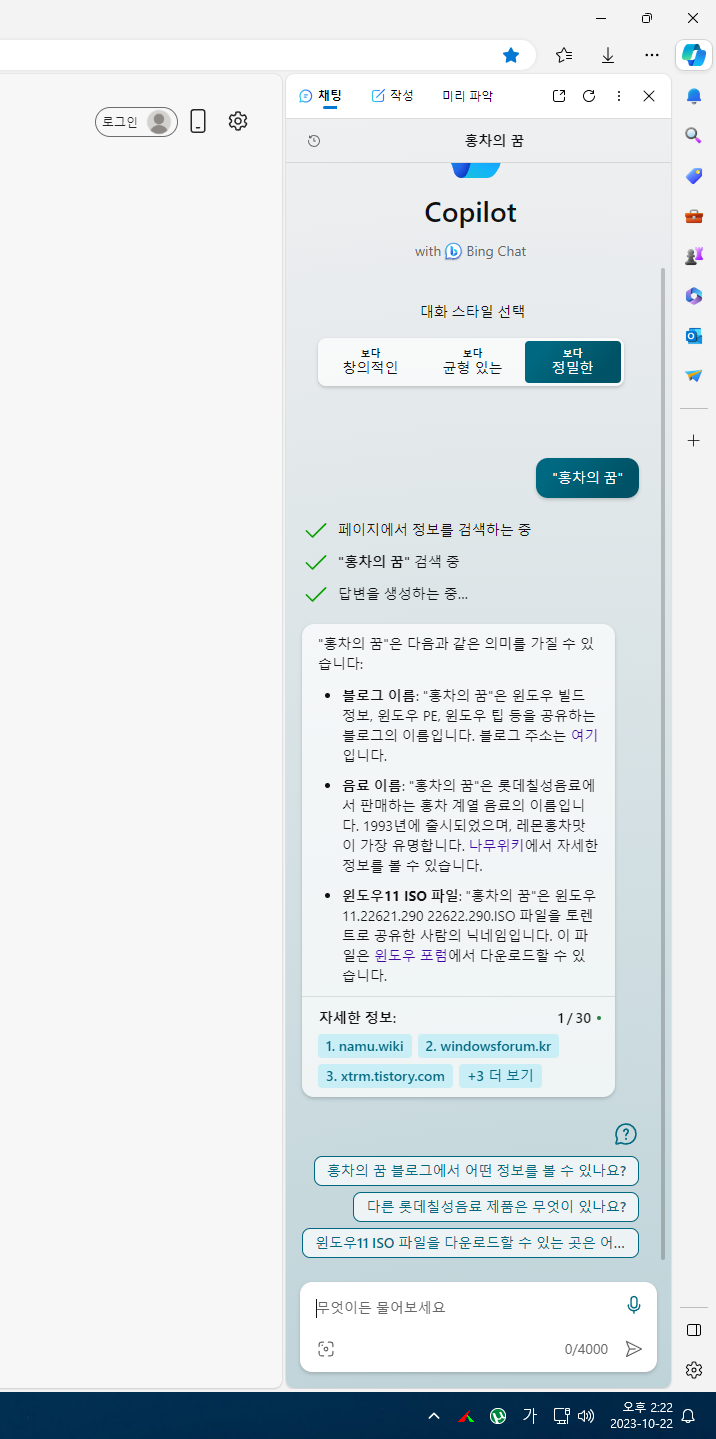Viewport: 716px width, 1439px height.
Task: Open sidebar settings gear at bottom right
Action: click(694, 1370)
